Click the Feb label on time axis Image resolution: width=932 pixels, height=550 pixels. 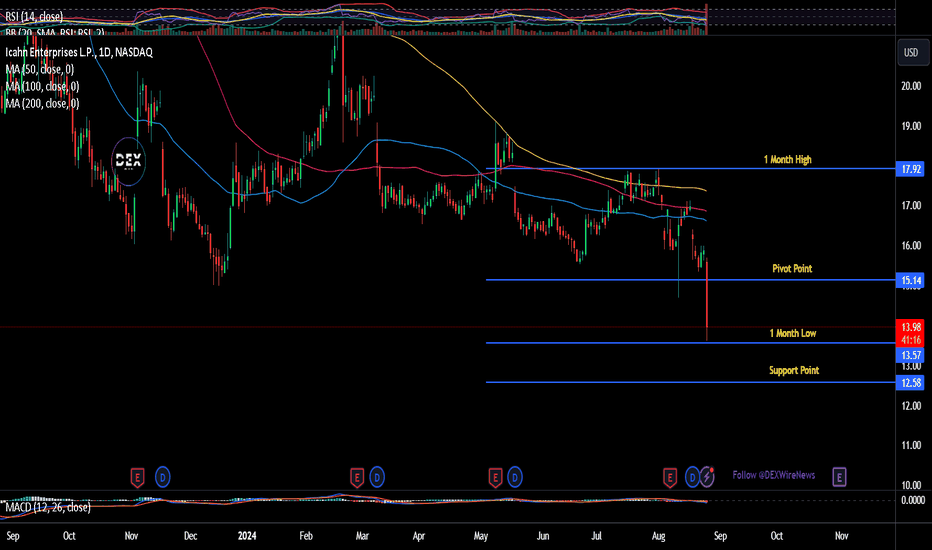pos(306,536)
